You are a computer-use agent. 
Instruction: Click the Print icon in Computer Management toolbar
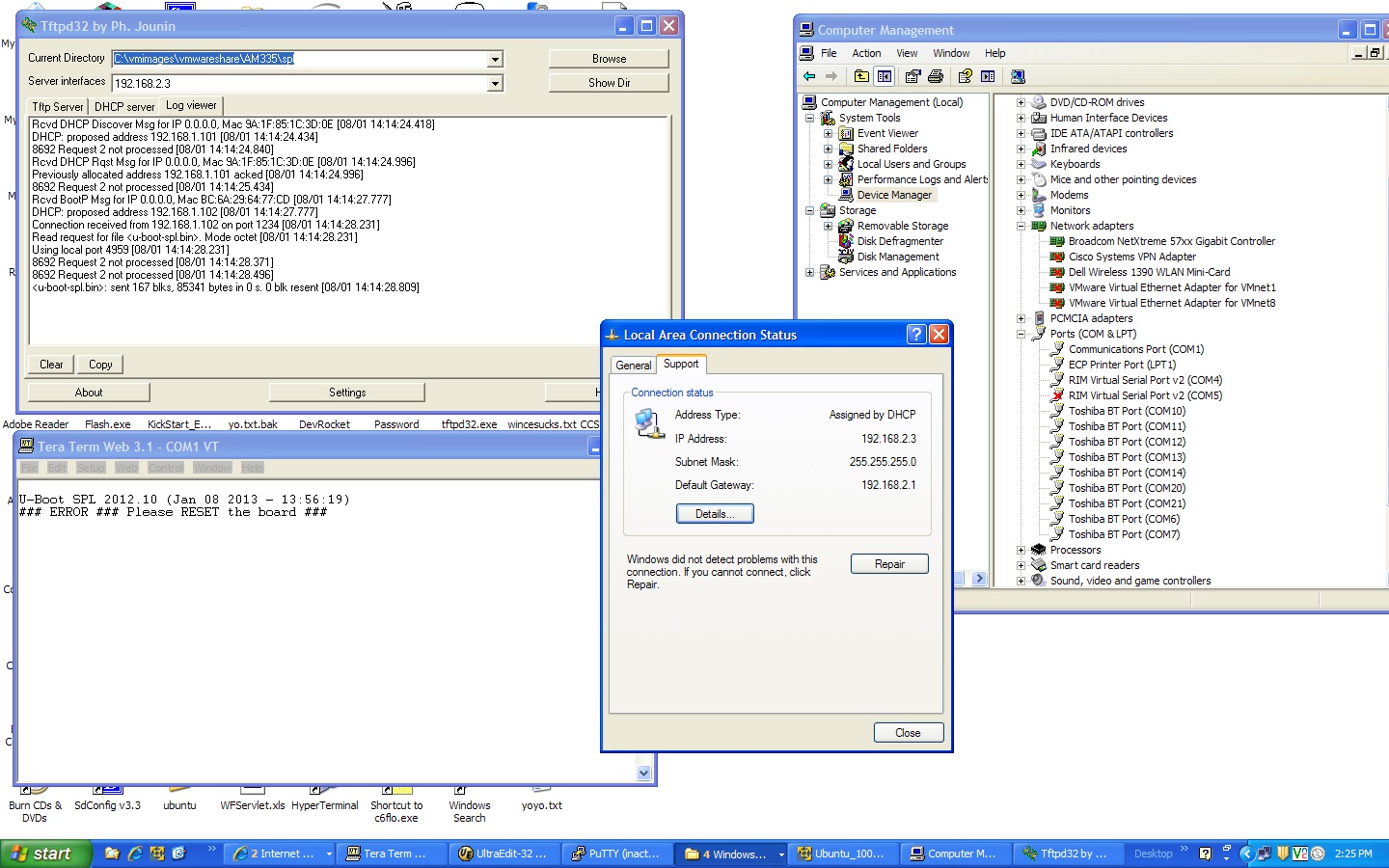pyautogui.click(x=936, y=76)
